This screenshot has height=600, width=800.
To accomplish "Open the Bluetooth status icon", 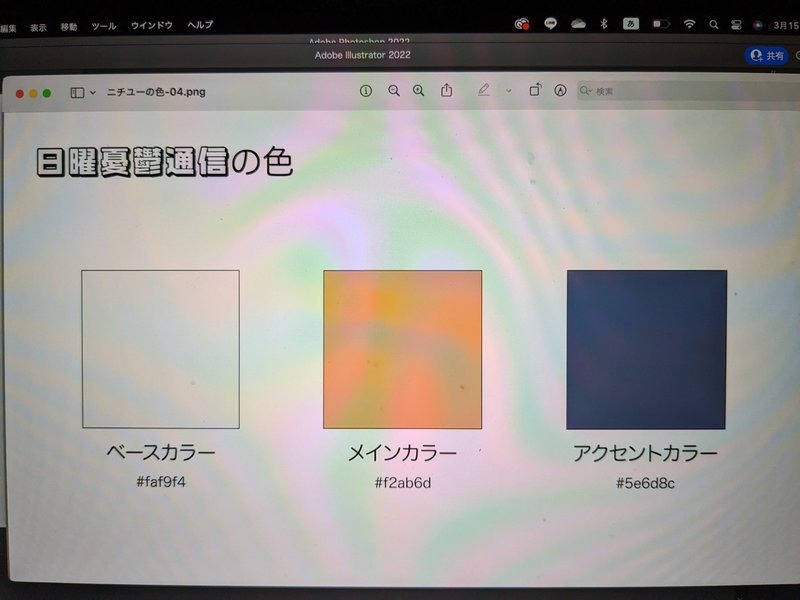I will 604,23.
